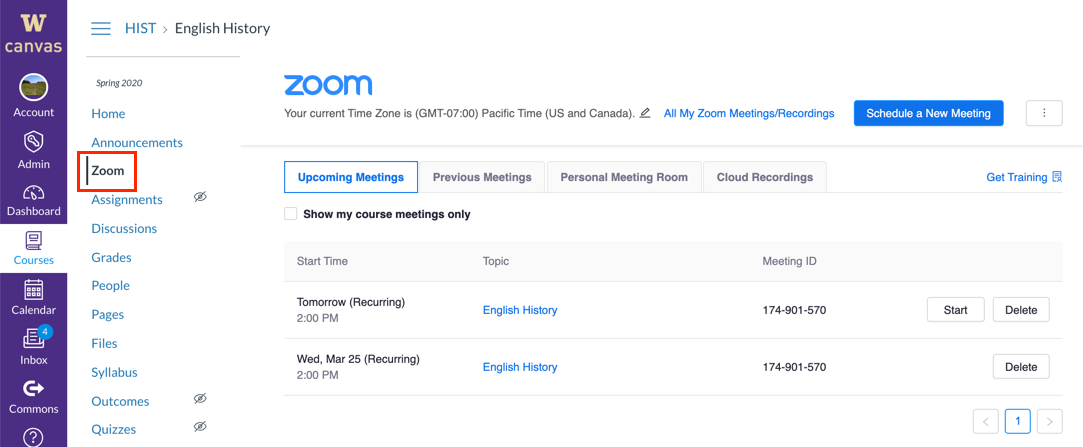
Task: Open All My Zoom Meetings/Recordings link
Action: (x=749, y=113)
